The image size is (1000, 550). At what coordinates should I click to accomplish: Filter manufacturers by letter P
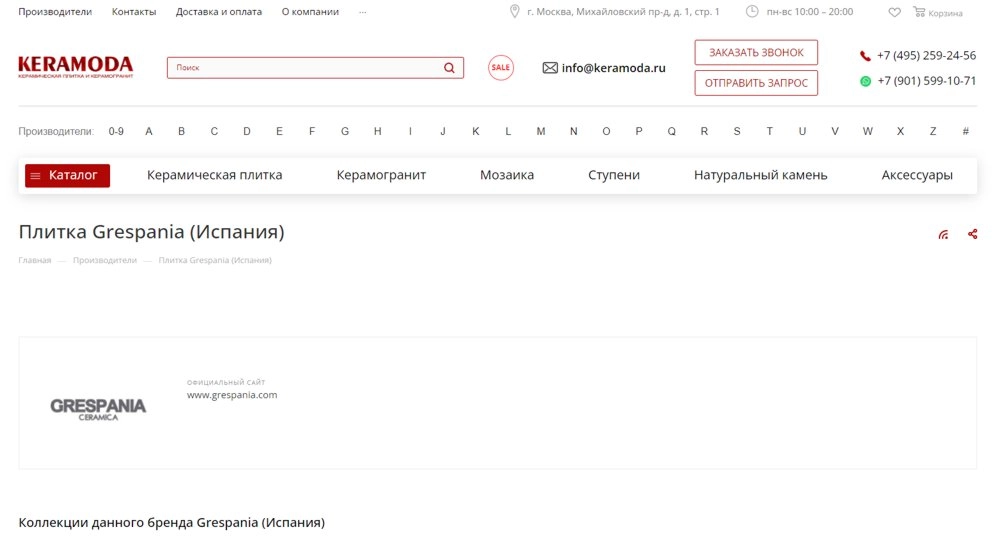pos(638,131)
